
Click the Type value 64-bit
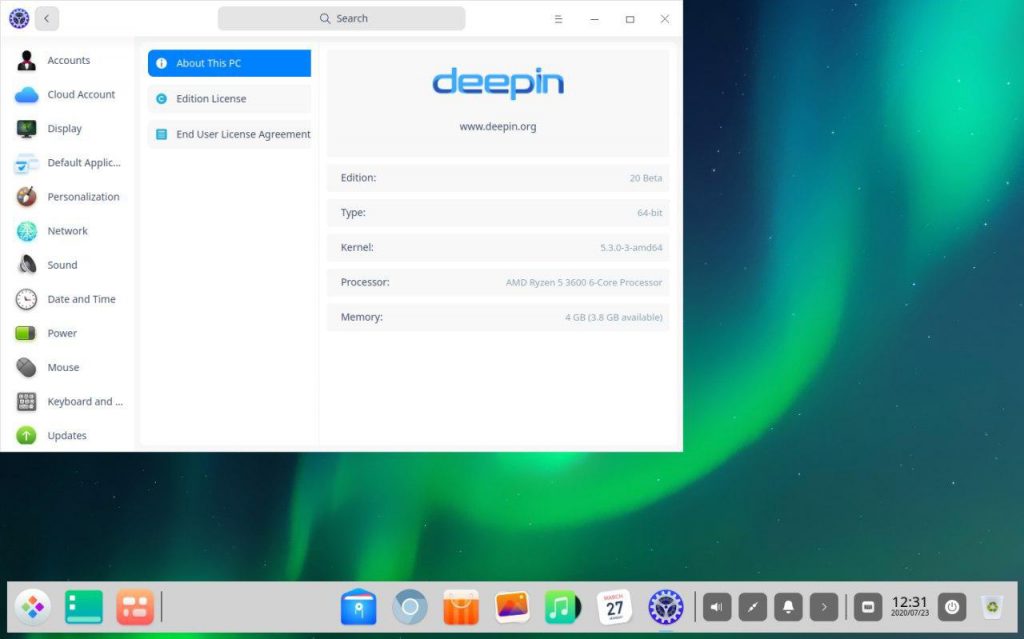[x=650, y=212]
